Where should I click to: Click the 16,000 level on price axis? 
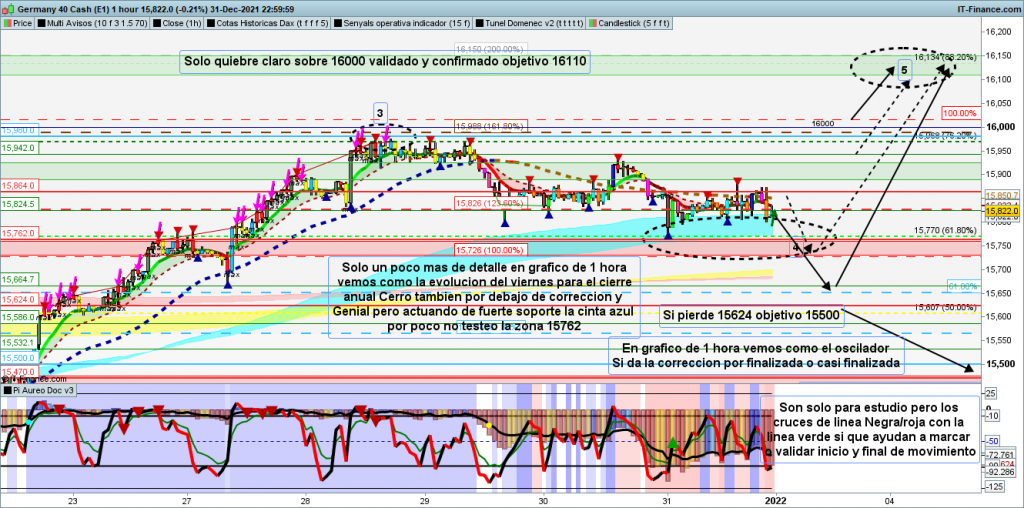tap(1000, 126)
